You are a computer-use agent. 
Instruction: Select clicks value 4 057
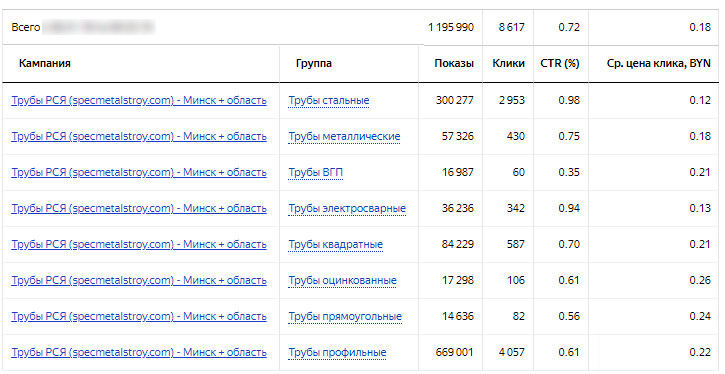point(511,353)
